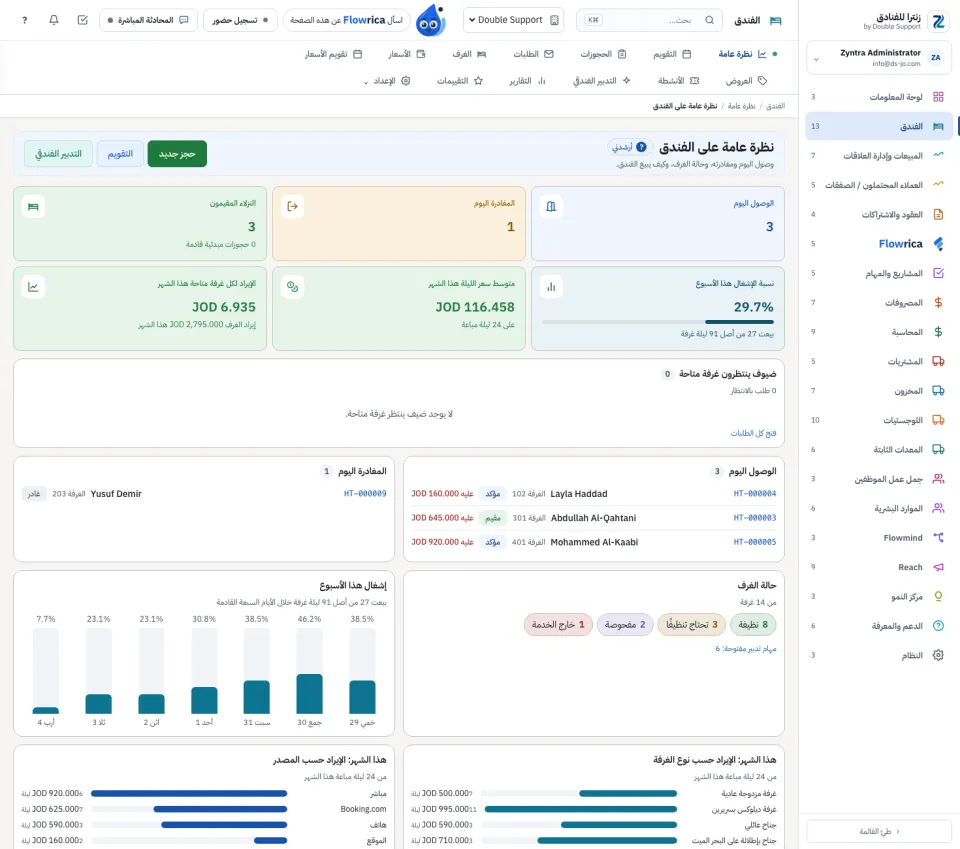Open the التقارير reports tab

(x=527, y=81)
